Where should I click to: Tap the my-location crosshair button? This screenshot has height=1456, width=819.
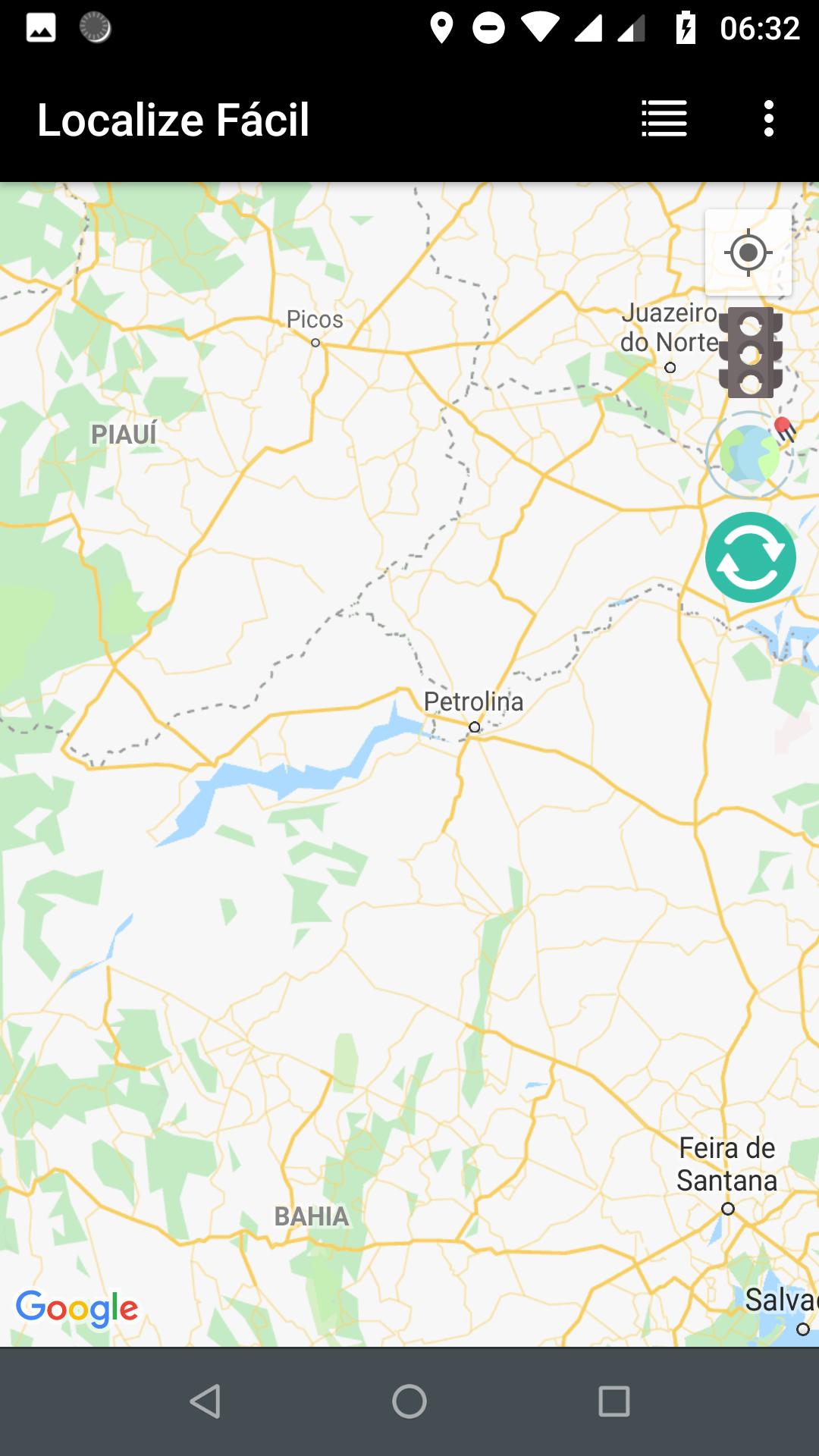[748, 253]
